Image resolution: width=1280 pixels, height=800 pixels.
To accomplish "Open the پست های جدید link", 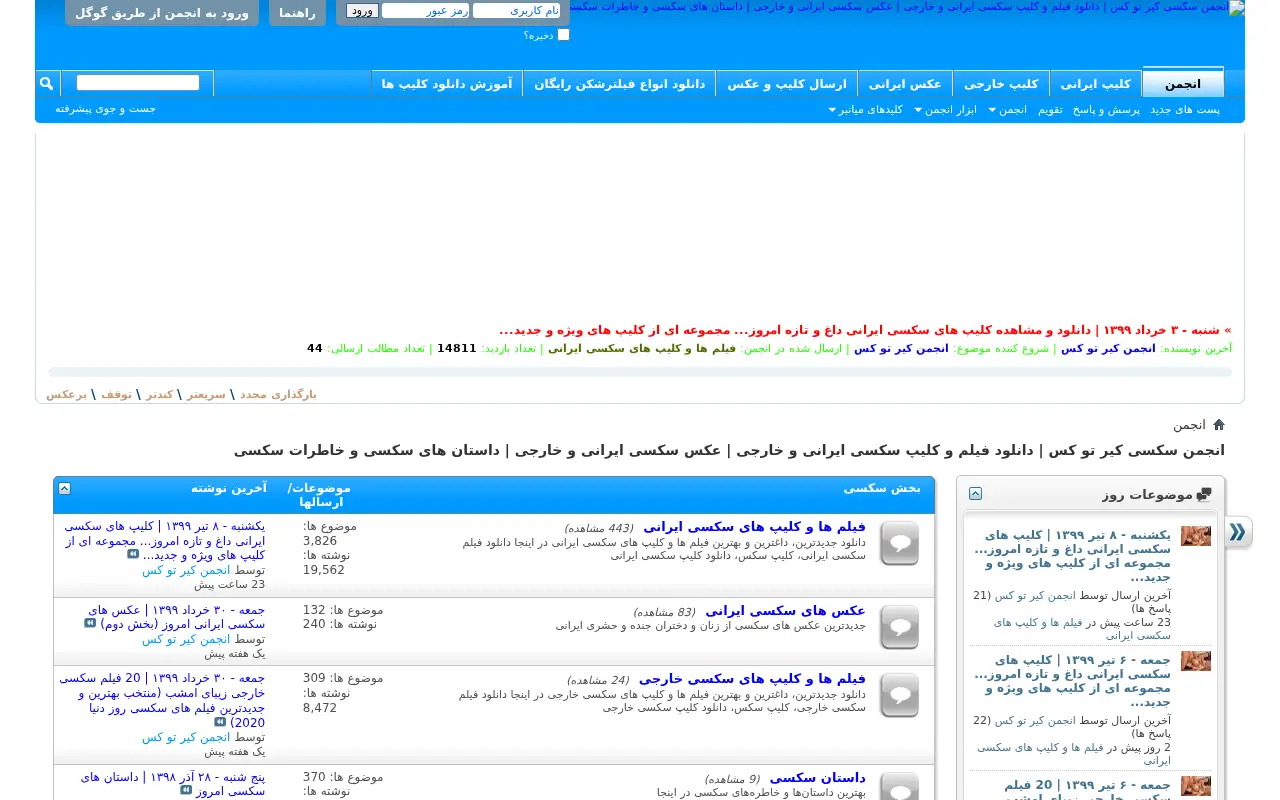I will pyautogui.click(x=1185, y=109).
